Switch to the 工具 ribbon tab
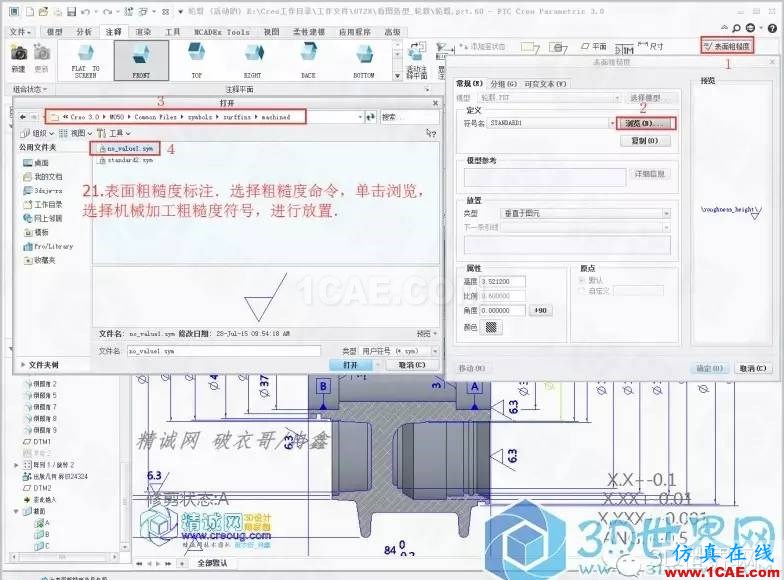Image resolution: width=784 pixels, height=580 pixels. coord(173,32)
